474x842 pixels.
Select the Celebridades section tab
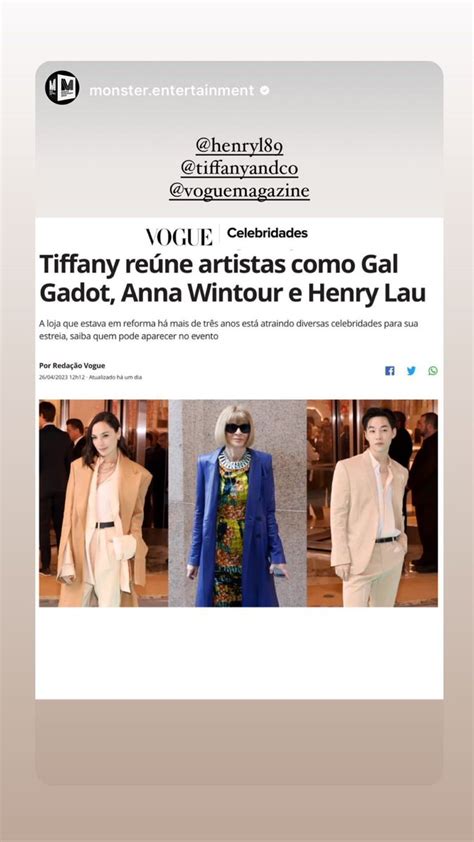pyautogui.click(x=267, y=233)
